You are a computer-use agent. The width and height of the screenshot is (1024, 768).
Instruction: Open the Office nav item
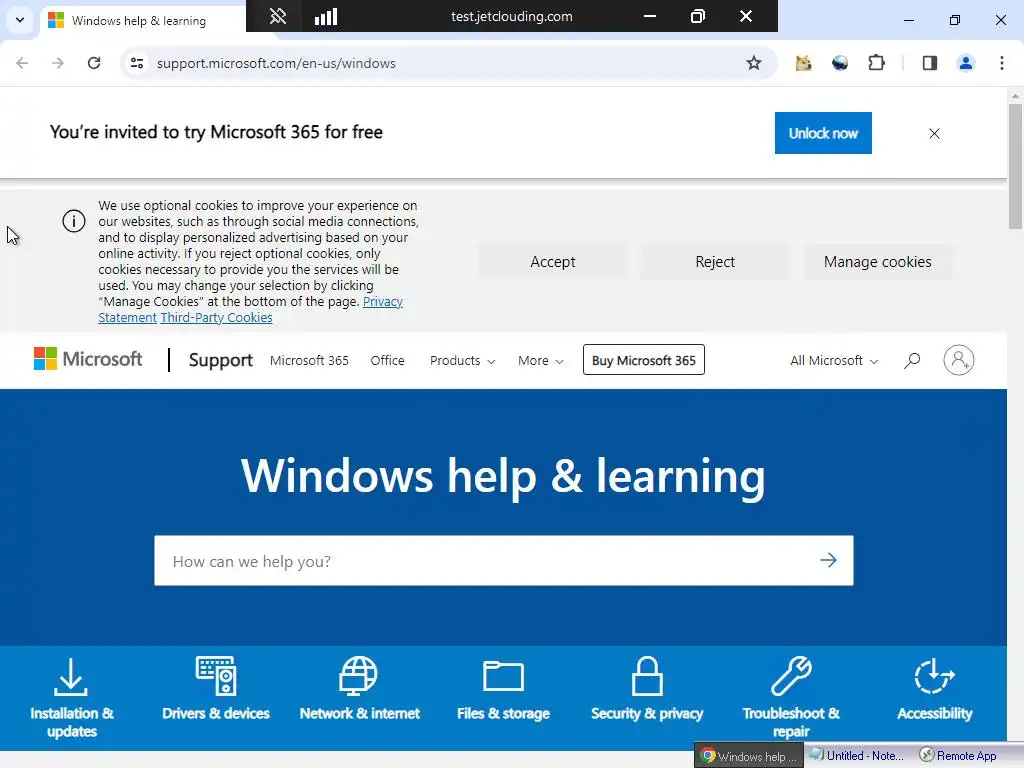click(387, 360)
